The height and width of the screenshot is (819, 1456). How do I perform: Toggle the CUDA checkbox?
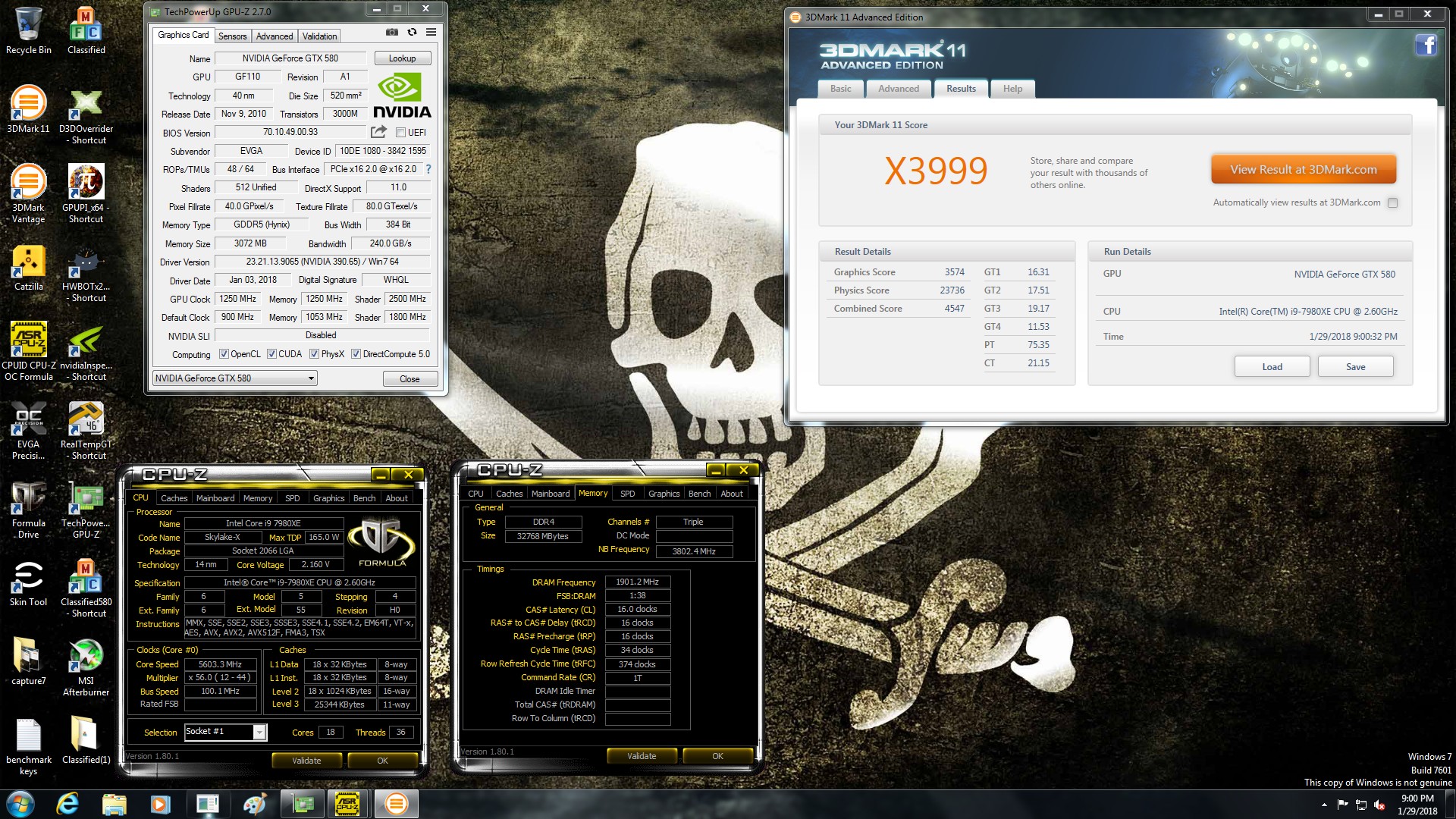pyautogui.click(x=271, y=354)
